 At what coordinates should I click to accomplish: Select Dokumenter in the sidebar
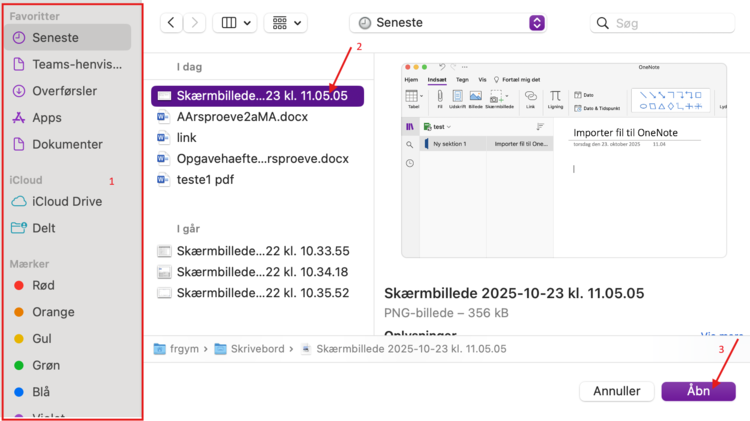pos(66,144)
